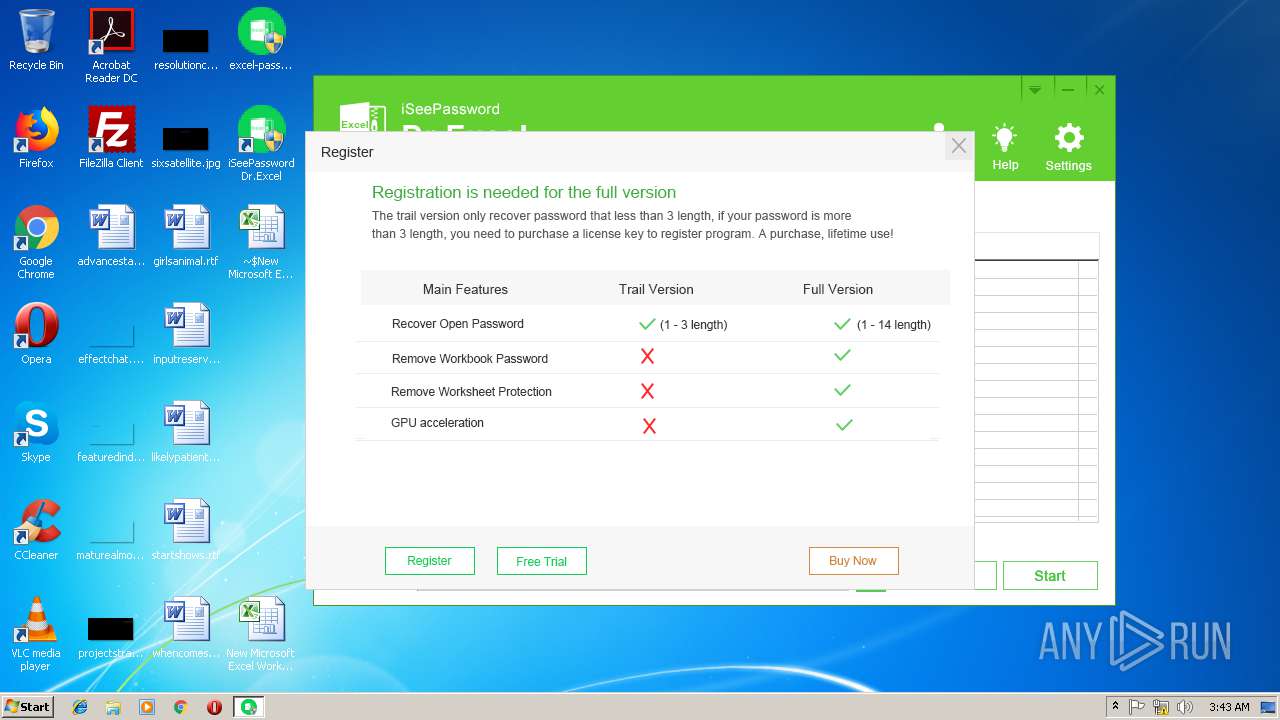Open the Recycle Bin desktop icon
The height and width of the screenshot is (720, 1280).
36,40
